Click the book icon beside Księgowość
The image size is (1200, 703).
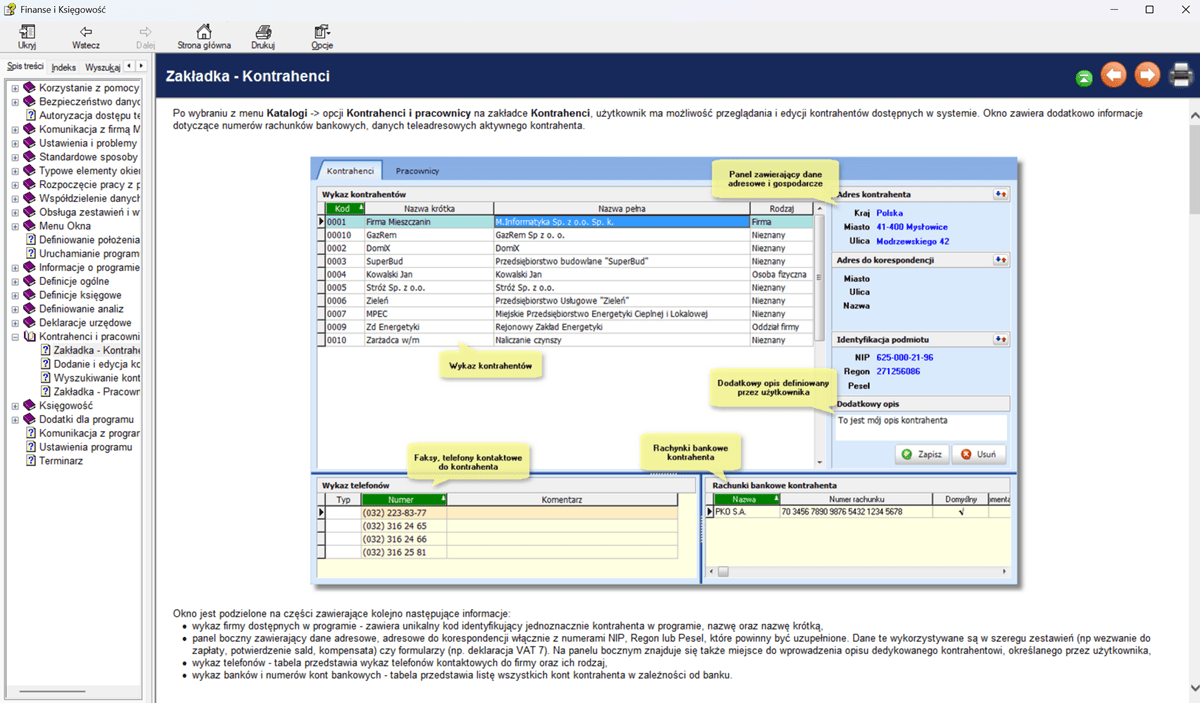30,406
